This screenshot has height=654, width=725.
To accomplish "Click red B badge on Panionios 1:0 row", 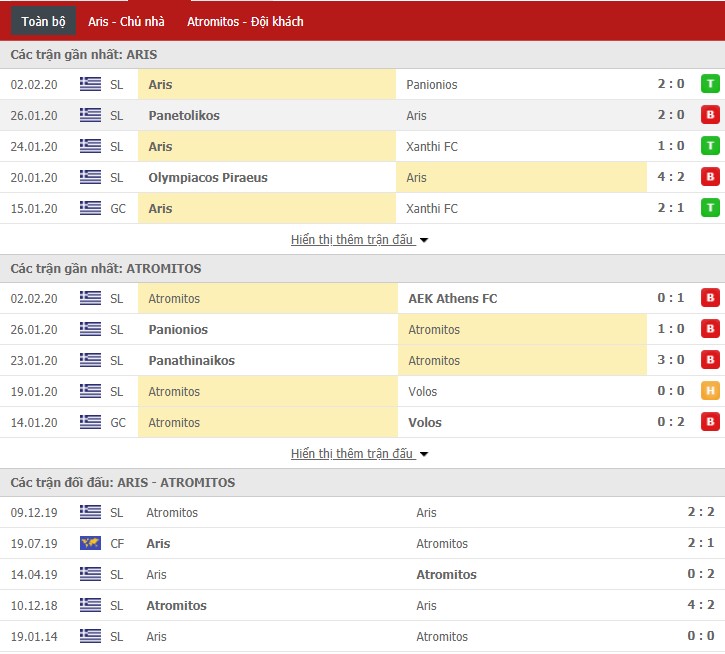I will coord(710,329).
